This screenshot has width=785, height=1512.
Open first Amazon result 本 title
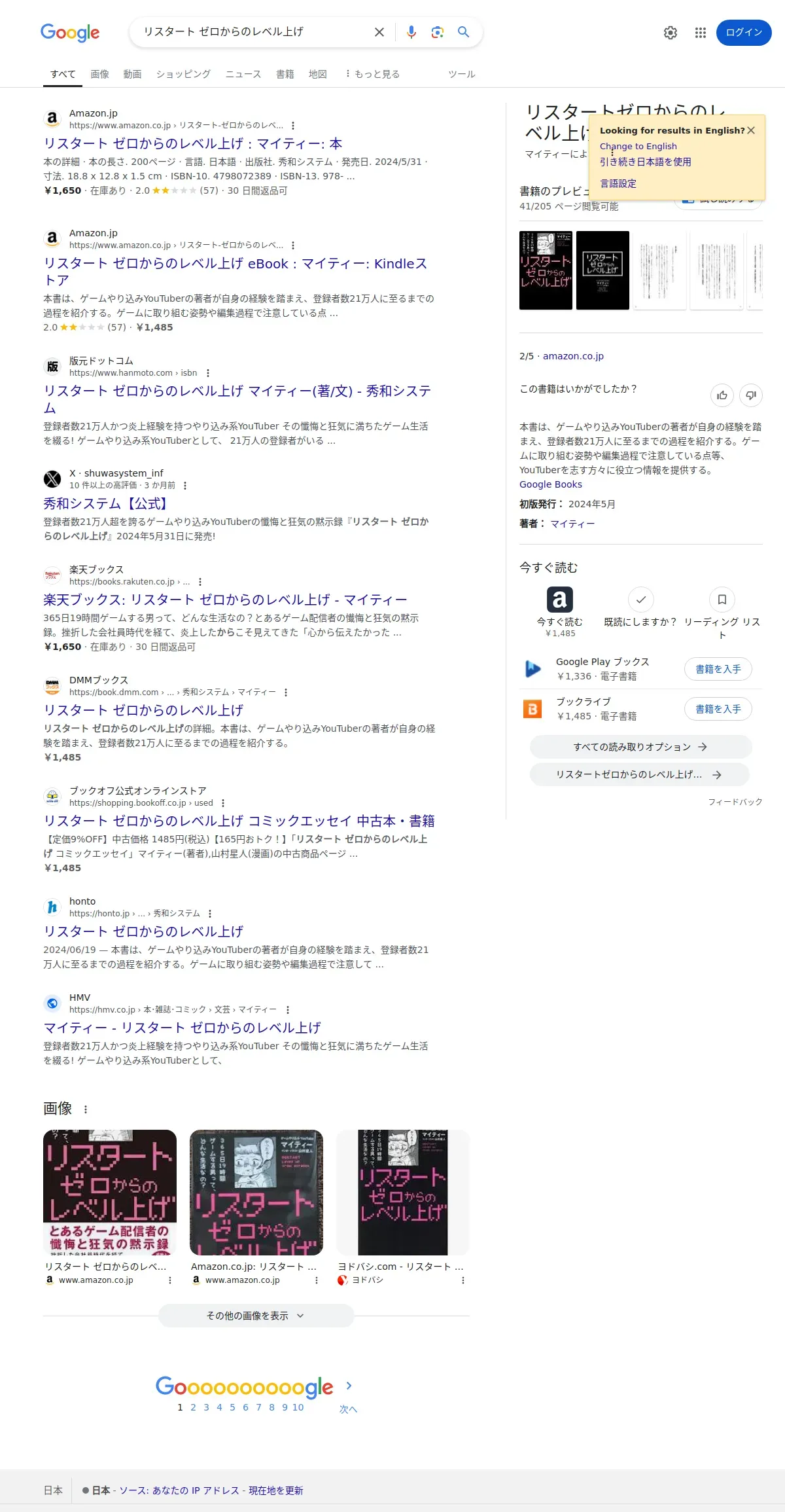[193, 143]
